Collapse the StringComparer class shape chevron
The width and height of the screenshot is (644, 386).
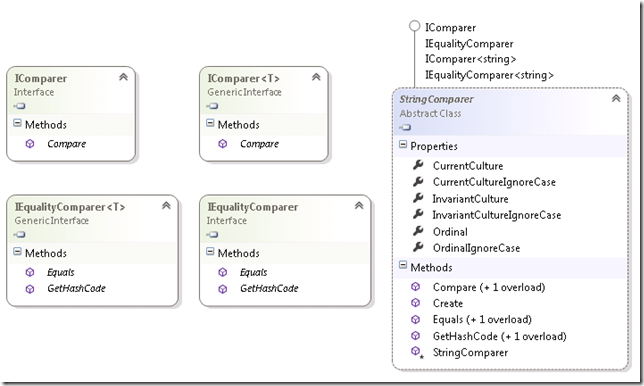[x=616, y=99]
